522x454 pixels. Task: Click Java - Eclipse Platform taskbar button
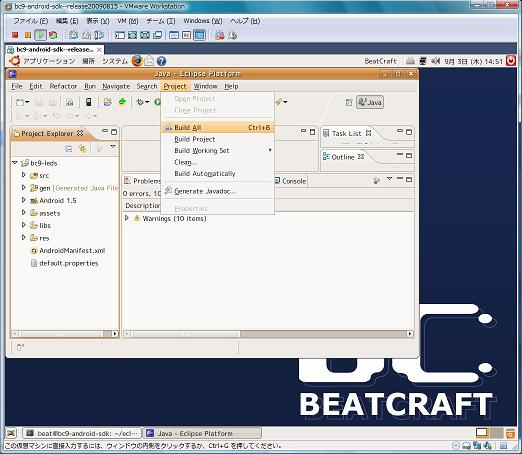pyautogui.click(x=202, y=433)
